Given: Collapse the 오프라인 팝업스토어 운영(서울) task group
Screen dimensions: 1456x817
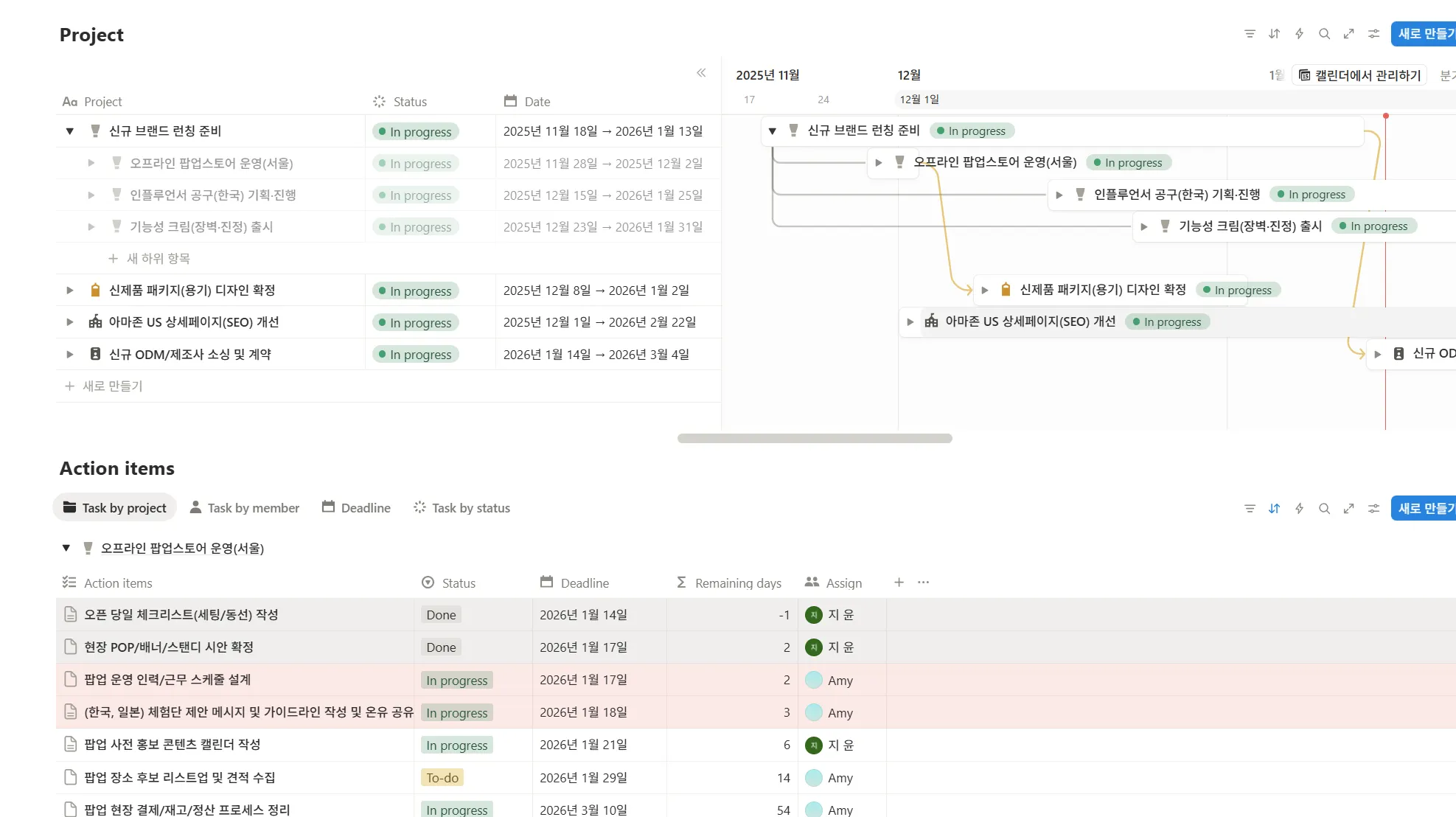Looking at the screenshot, I should [x=66, y=548].
